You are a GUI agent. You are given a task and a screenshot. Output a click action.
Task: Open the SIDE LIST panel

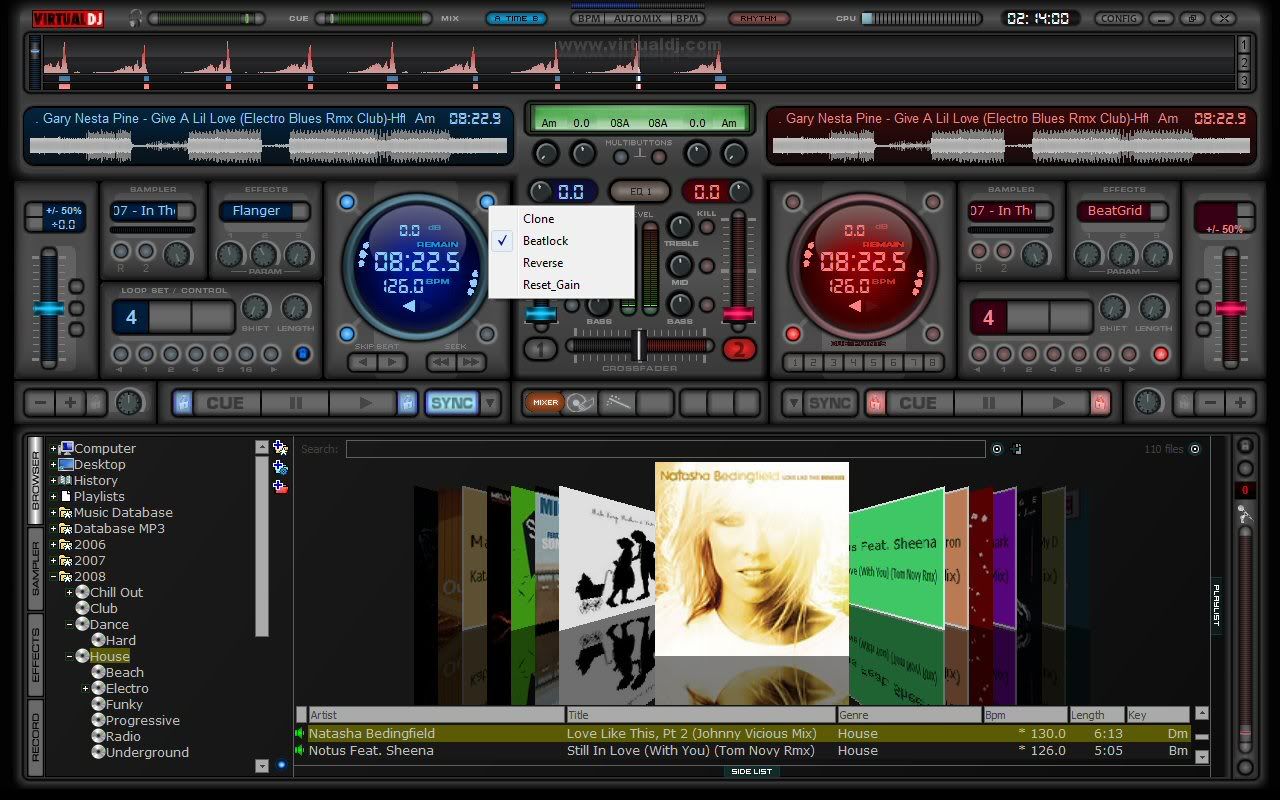pos(751,772)
